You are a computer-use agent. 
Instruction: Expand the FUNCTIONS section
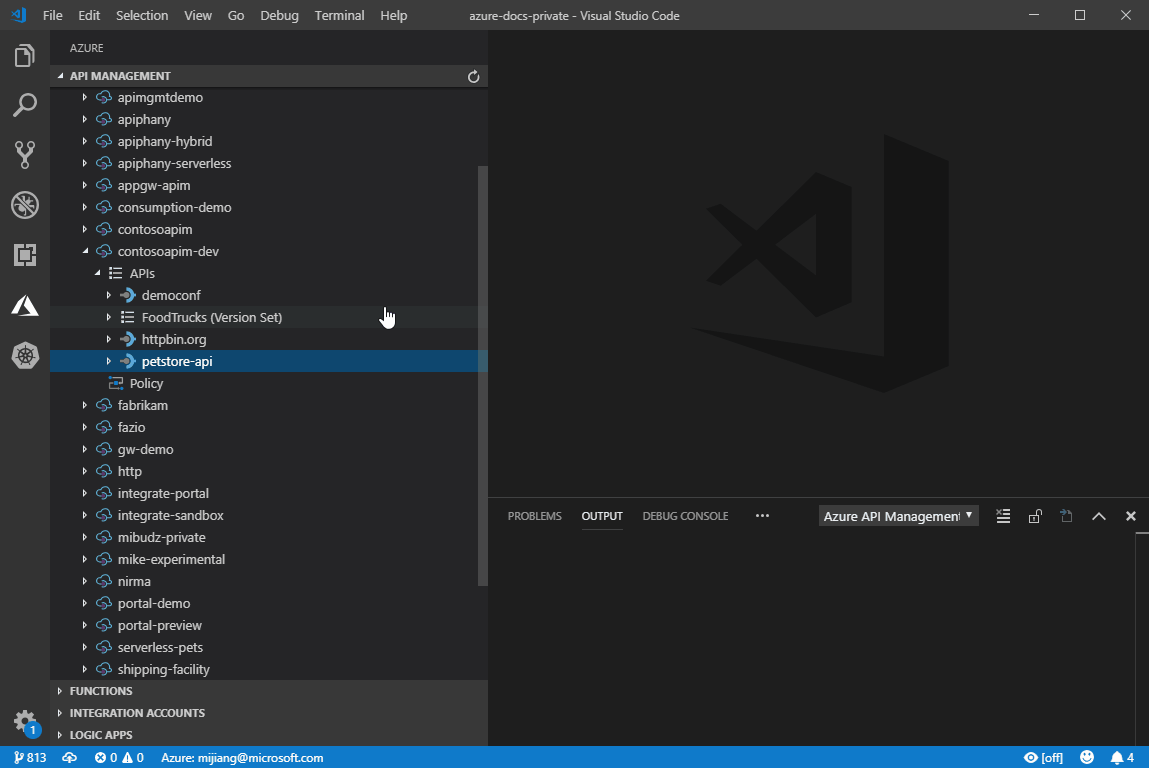tap(60, 691)
